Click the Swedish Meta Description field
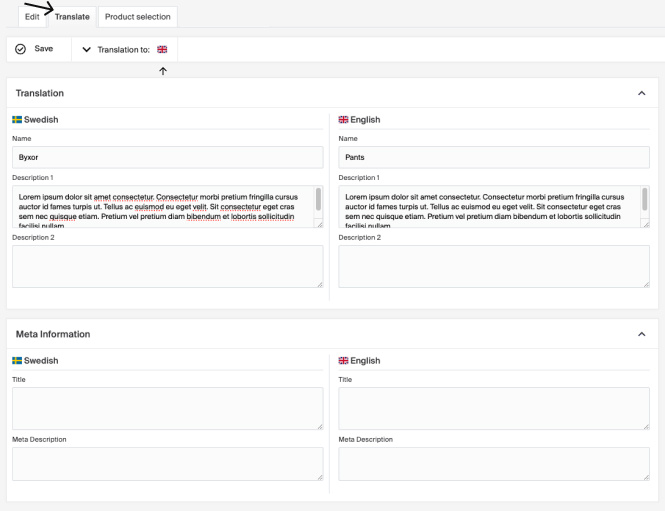Image resolution: width=665 pixels, height=511 pixels. [x=167, y=463]
